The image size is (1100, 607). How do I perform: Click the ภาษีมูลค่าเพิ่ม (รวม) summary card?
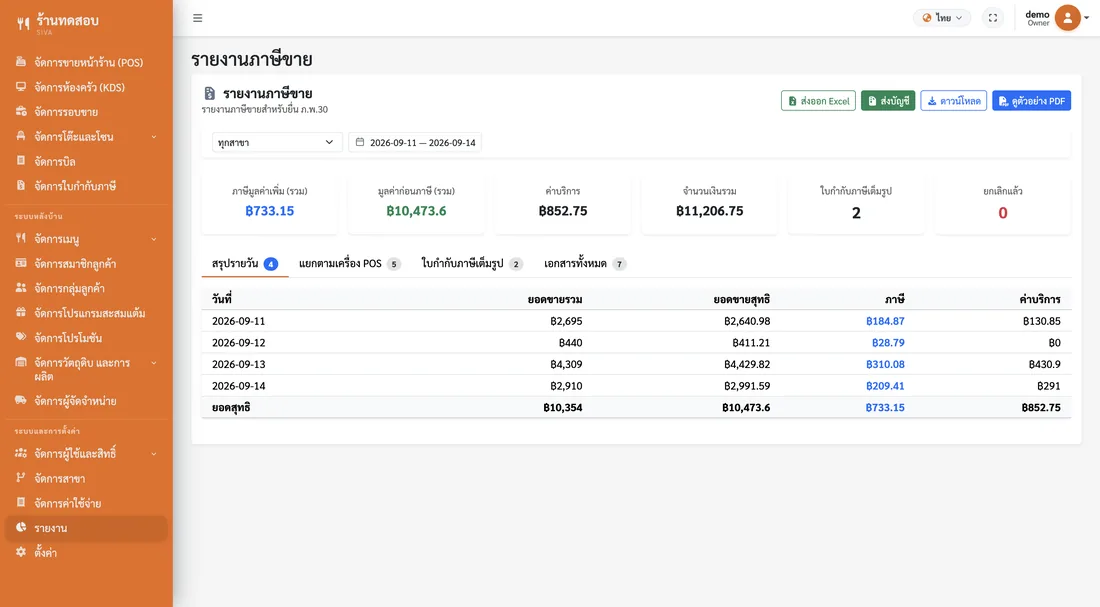(269, 204)
